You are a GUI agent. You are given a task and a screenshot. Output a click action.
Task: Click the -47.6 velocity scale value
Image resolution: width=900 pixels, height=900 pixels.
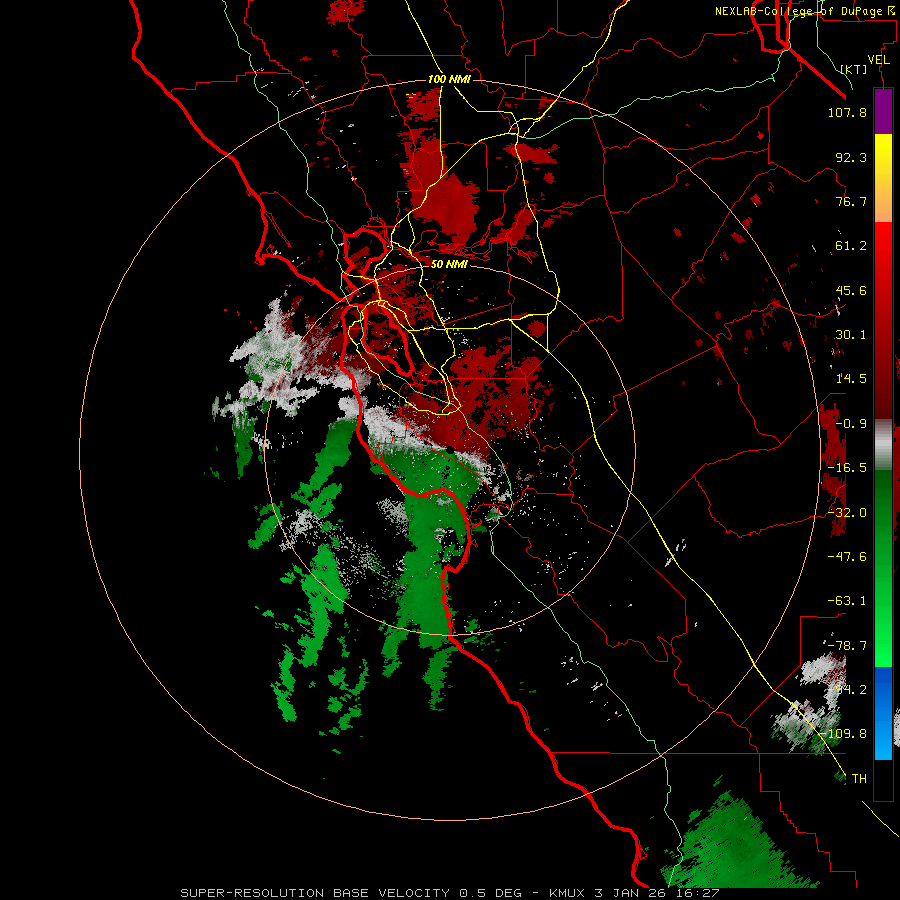[847, 557]
